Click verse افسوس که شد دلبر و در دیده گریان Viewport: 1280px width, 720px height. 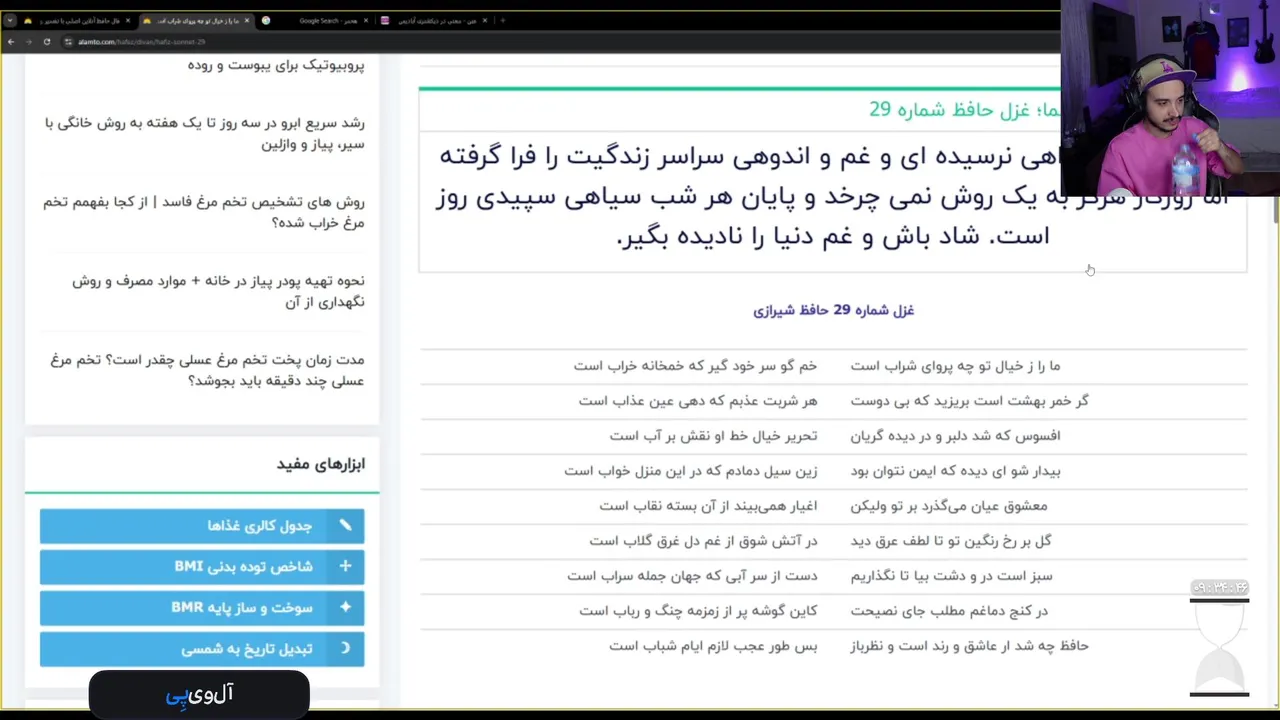tap(955, 436)
